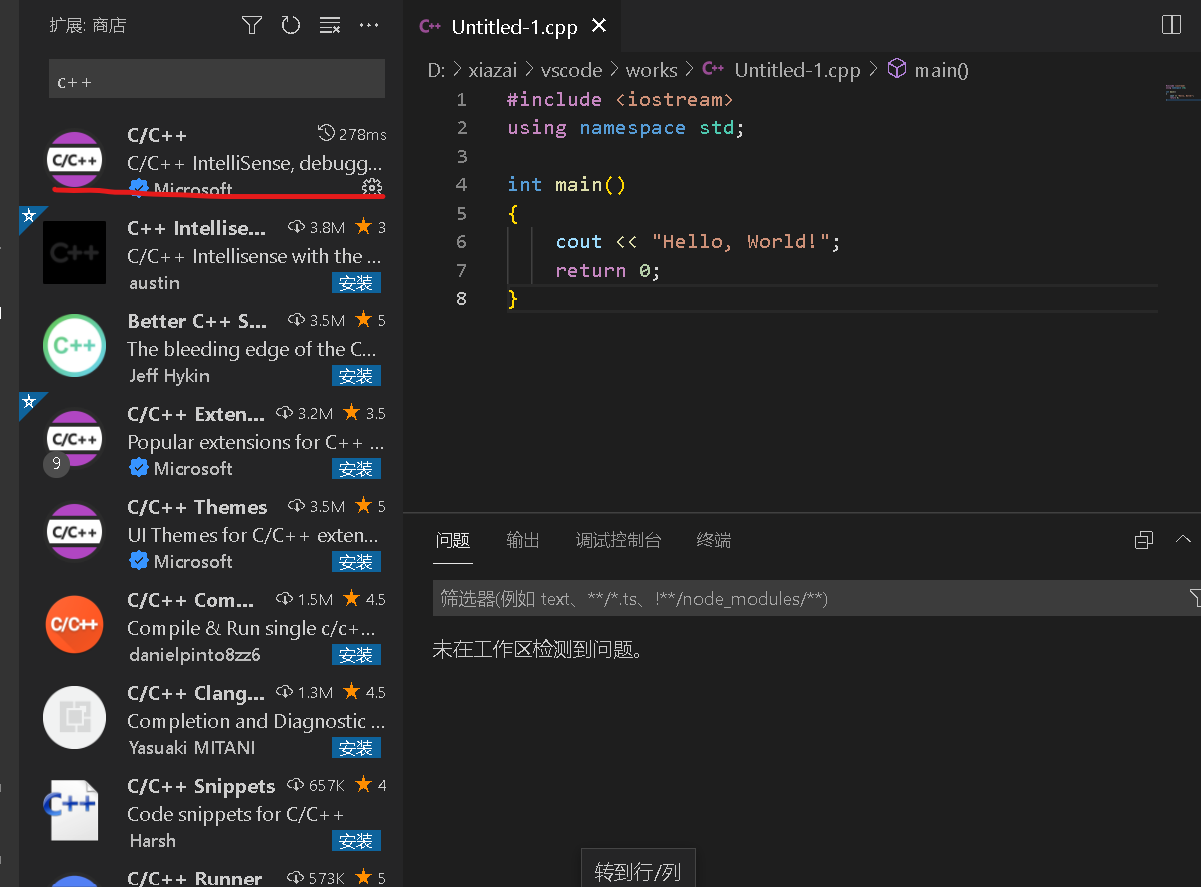This screenshot has height=887, width=1201.
Task: Open the vscode breadcrumb folder
Action: pos(572,70)
